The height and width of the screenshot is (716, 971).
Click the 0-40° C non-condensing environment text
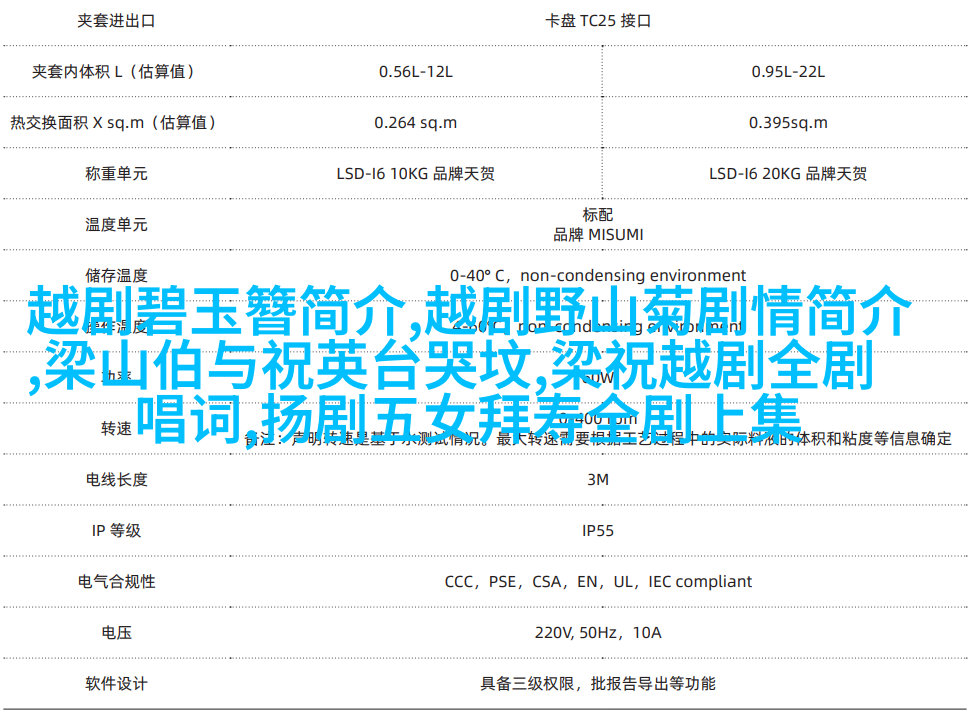(598, 276)
